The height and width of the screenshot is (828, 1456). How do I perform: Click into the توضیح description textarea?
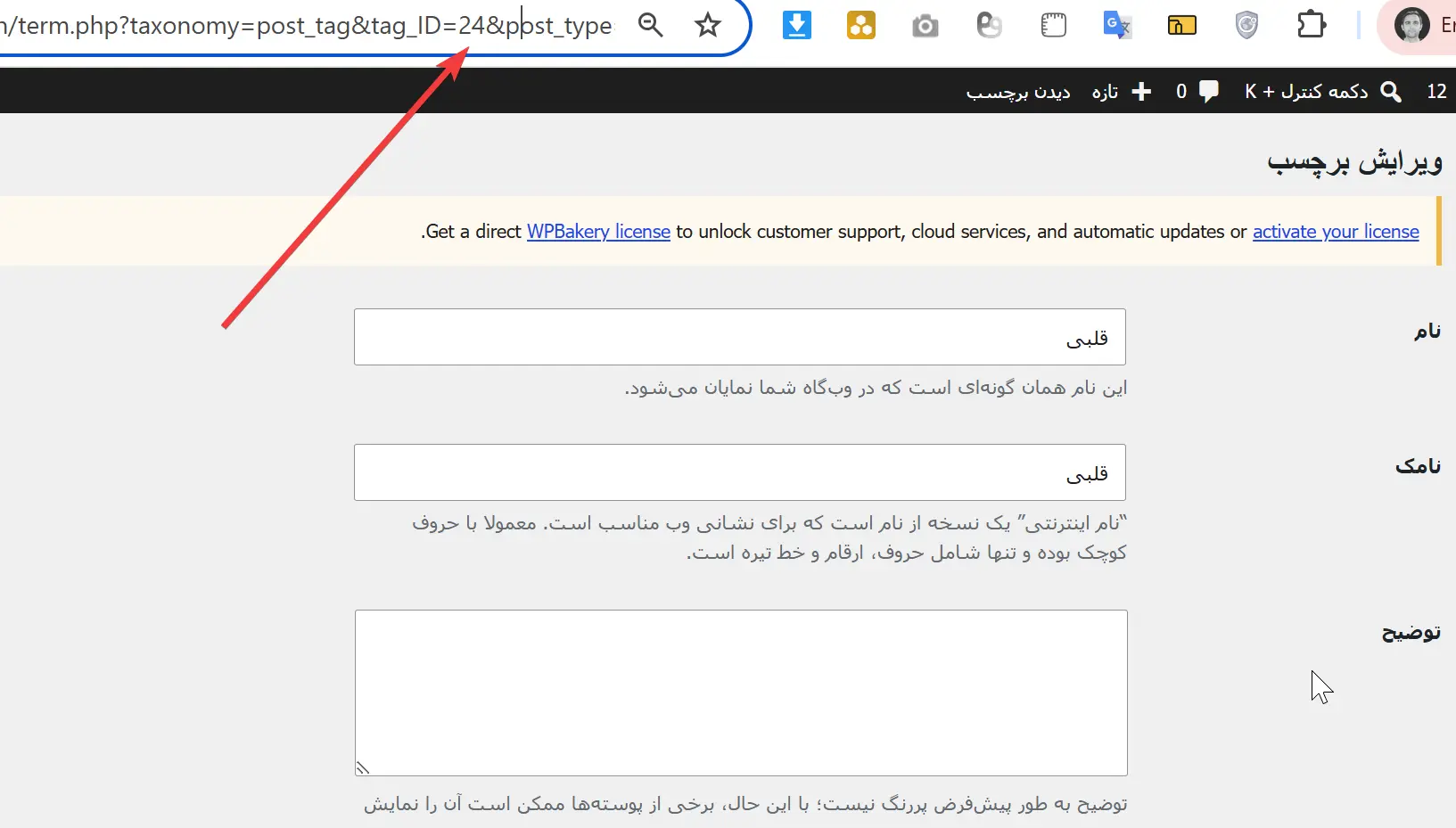click(741, 693)
